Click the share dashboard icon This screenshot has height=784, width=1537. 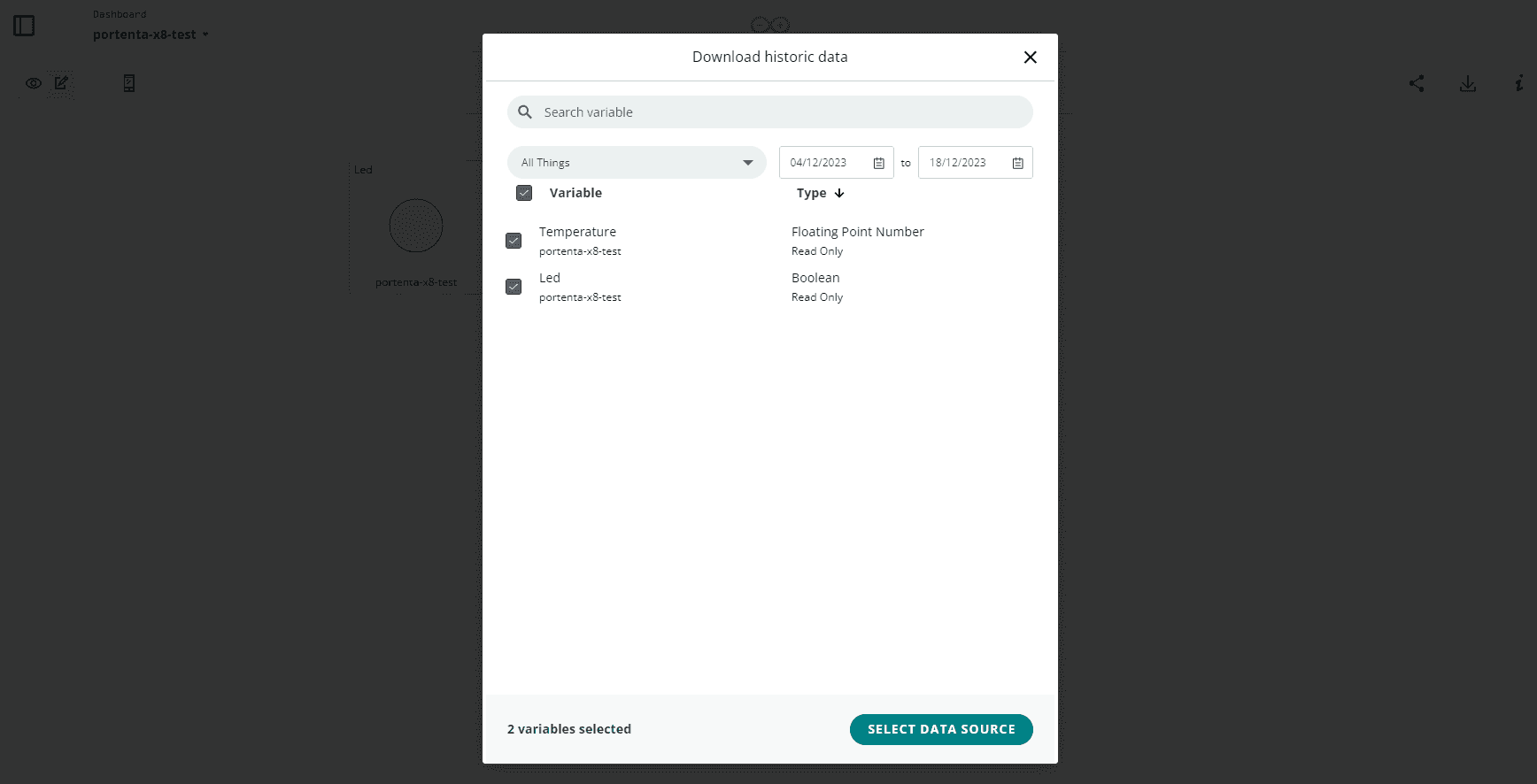point(1417,83)
